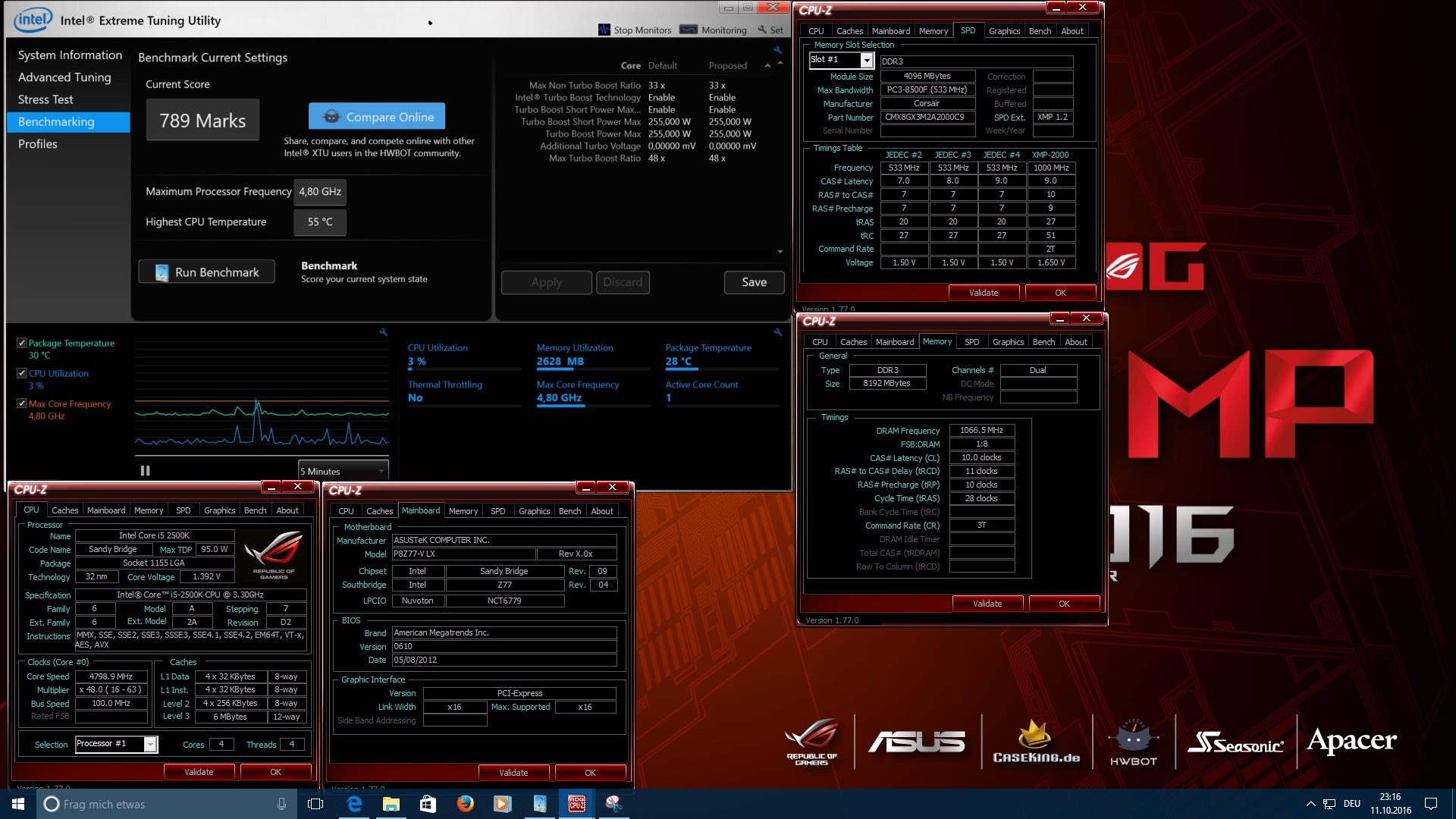Screen dimensions: 1456x819
Task: Click the up arrow at the settings list top
Action: 780,63
